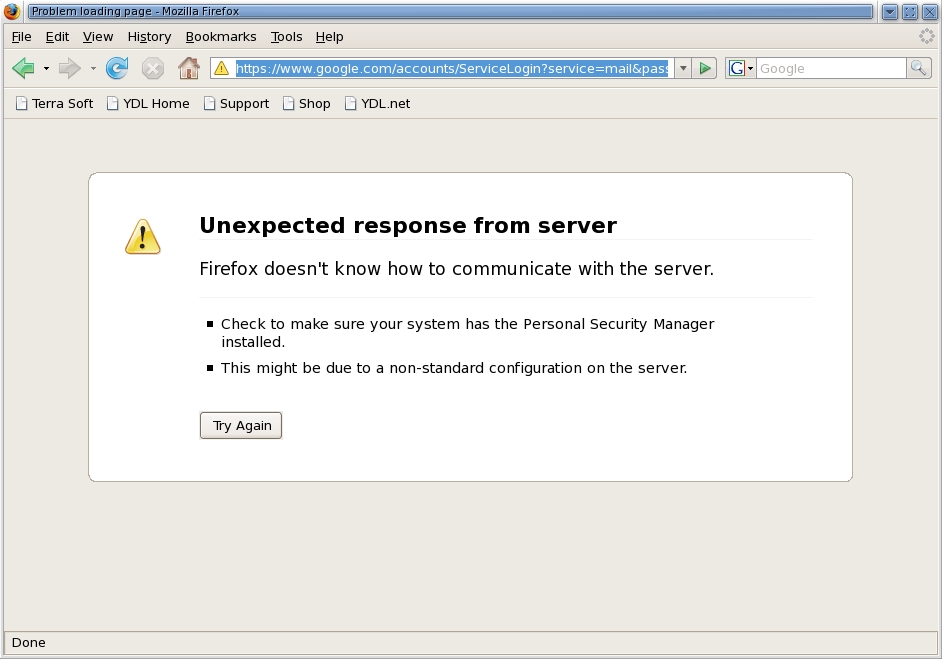Screen dimensions: 942x659
Task: Open the Tools menu
Action: point(286,36)
